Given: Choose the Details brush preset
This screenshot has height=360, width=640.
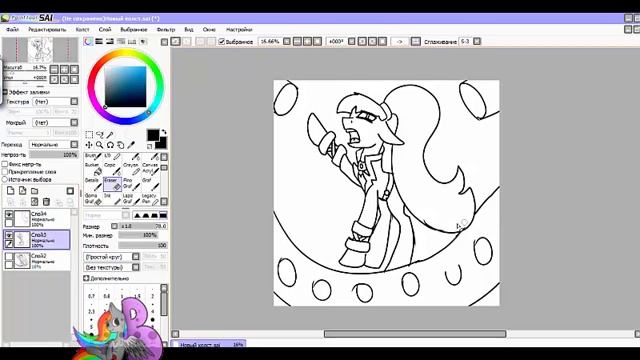Looking at the screenshot, I should coord(93,184).
